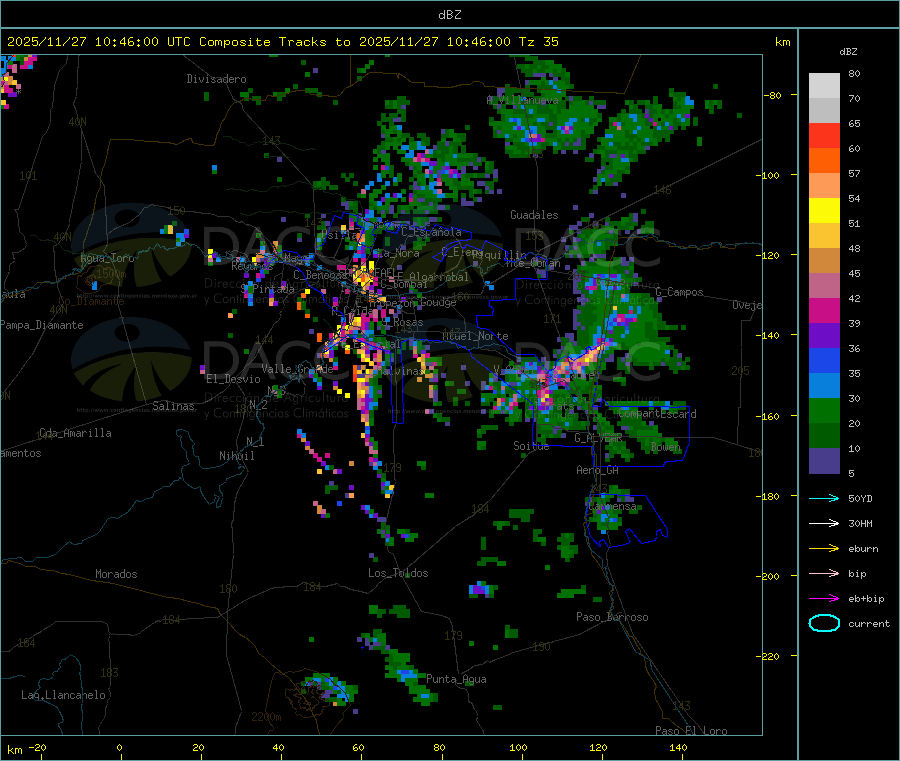Screen dimensions: 900x761
Task: Click the 'Morados' map label
Action: coord(116,574)
